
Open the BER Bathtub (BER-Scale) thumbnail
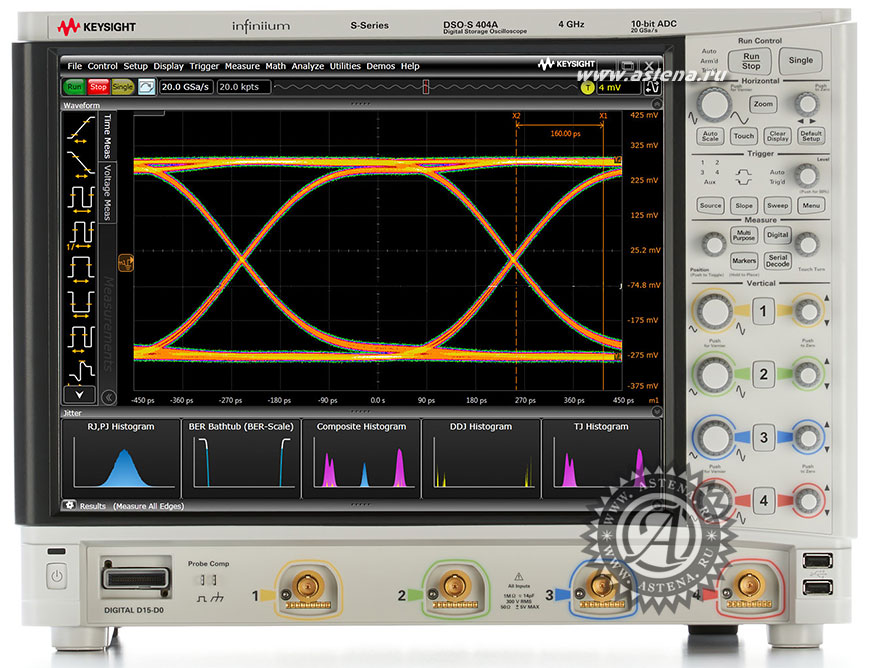[x=241, y=458]
